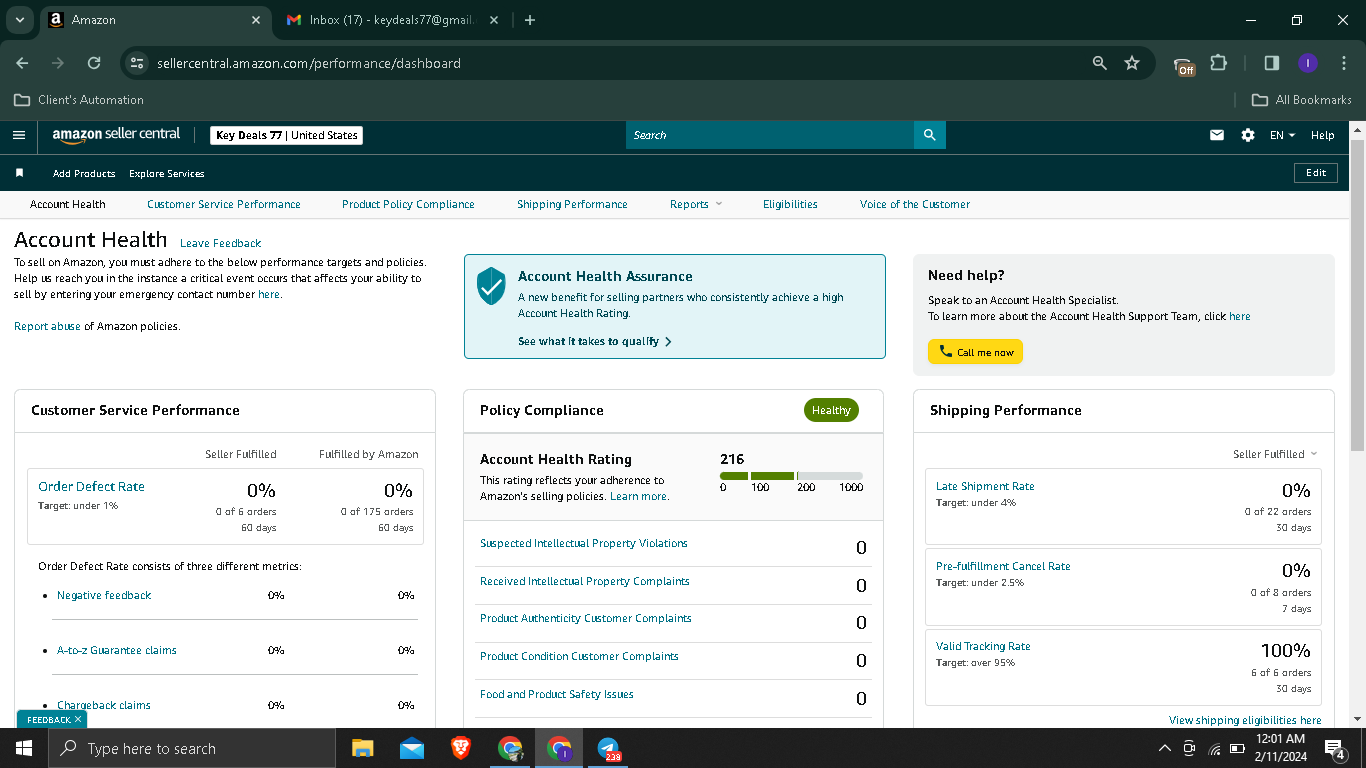Open the Seller Fulfilled shipping dropdown
This screenshot has width=1366, height=768.
tap(1275, 454)
